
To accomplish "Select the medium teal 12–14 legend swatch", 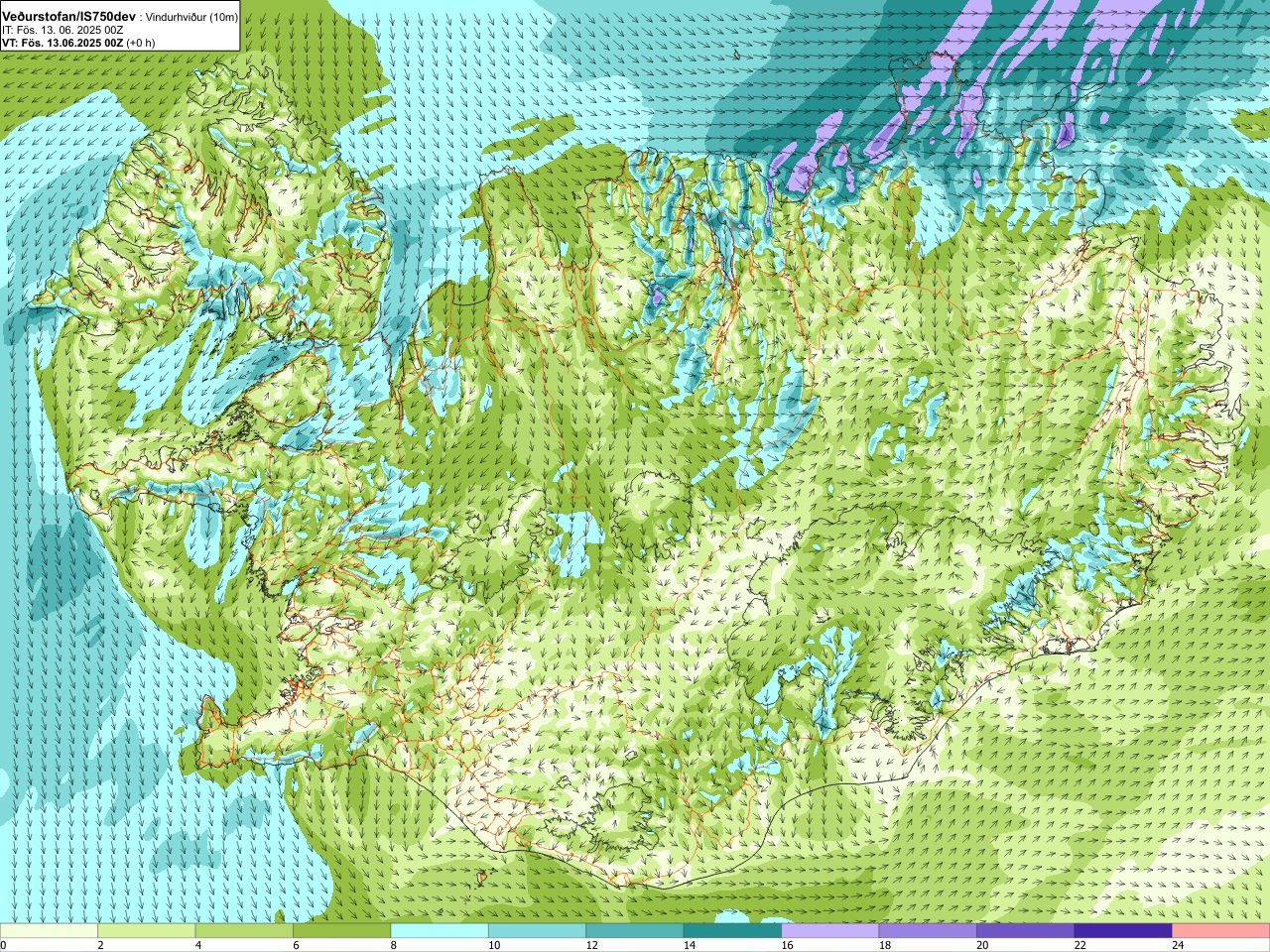I will [635, 931].
